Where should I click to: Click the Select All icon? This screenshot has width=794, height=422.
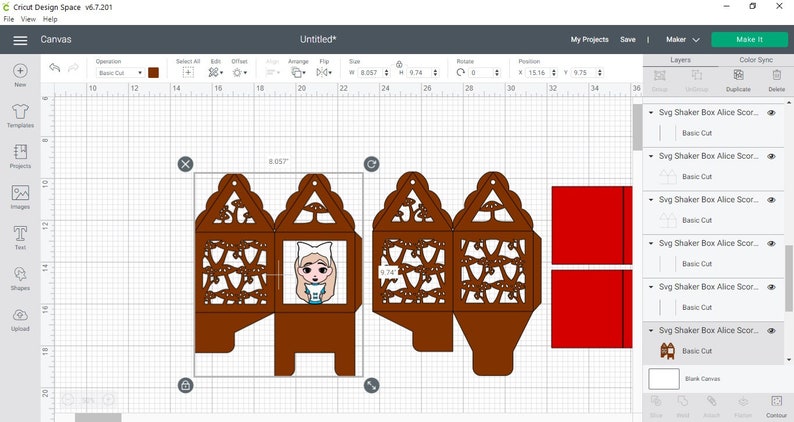pyautogui.click(x=188, y=72)
